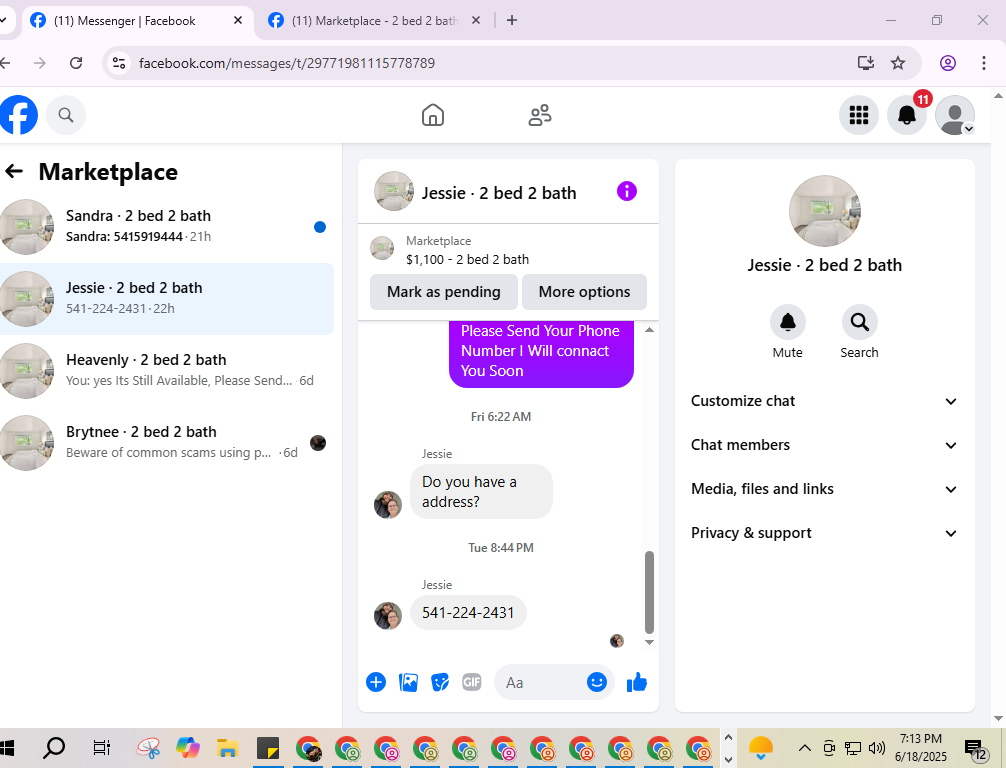Attach a file with photo icon
Viewport: 1006px width, 768px height.
(408, 682)
